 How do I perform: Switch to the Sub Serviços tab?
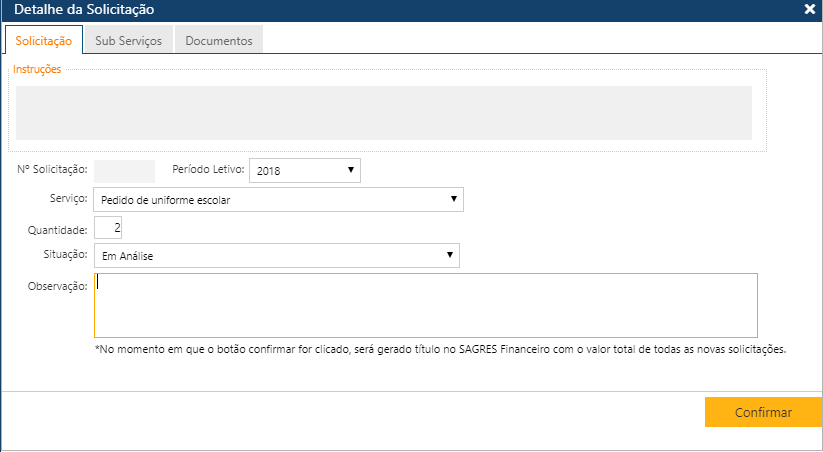(128, 41)
